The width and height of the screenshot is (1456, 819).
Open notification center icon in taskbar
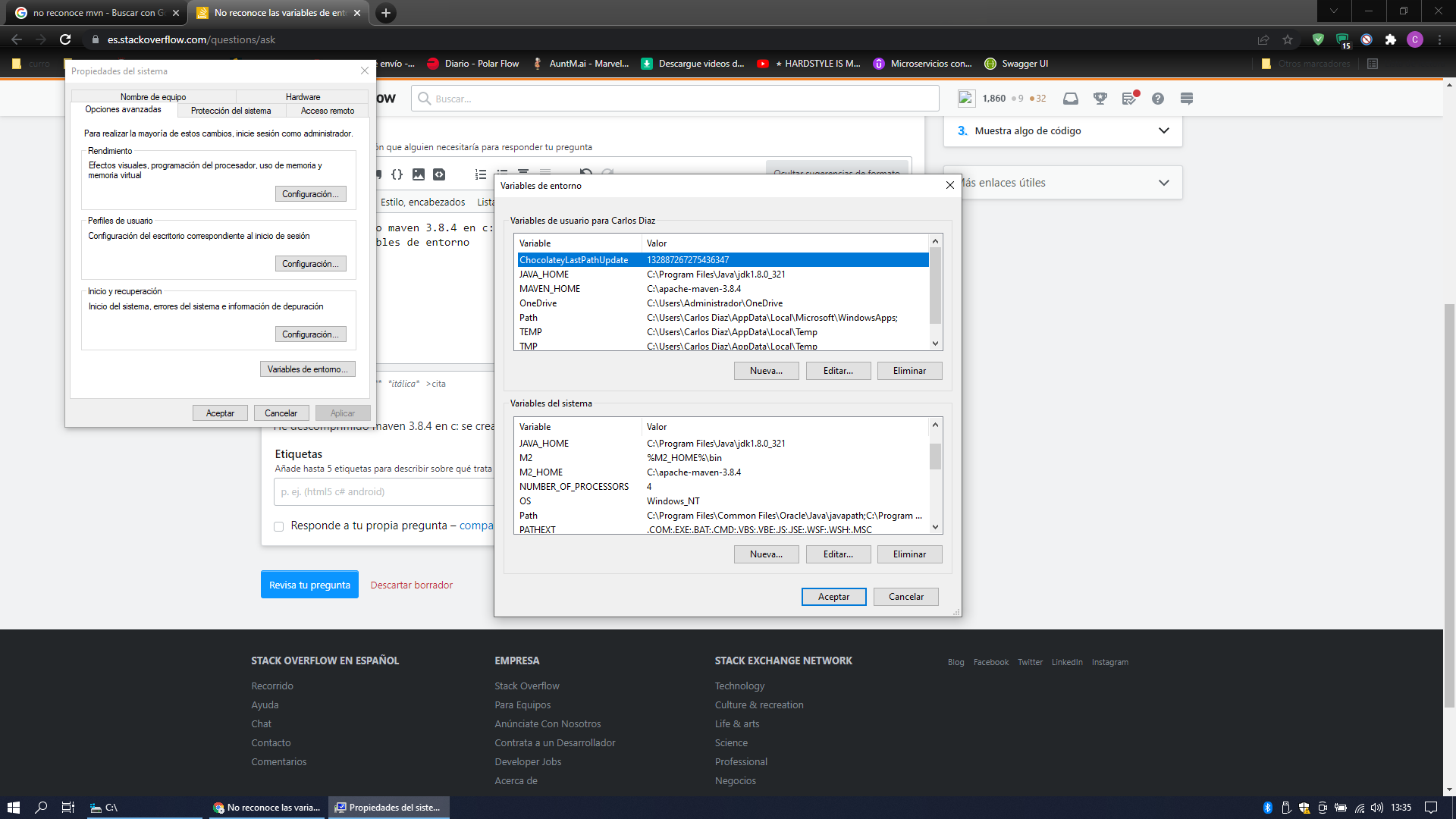(x=1431, y=808)
